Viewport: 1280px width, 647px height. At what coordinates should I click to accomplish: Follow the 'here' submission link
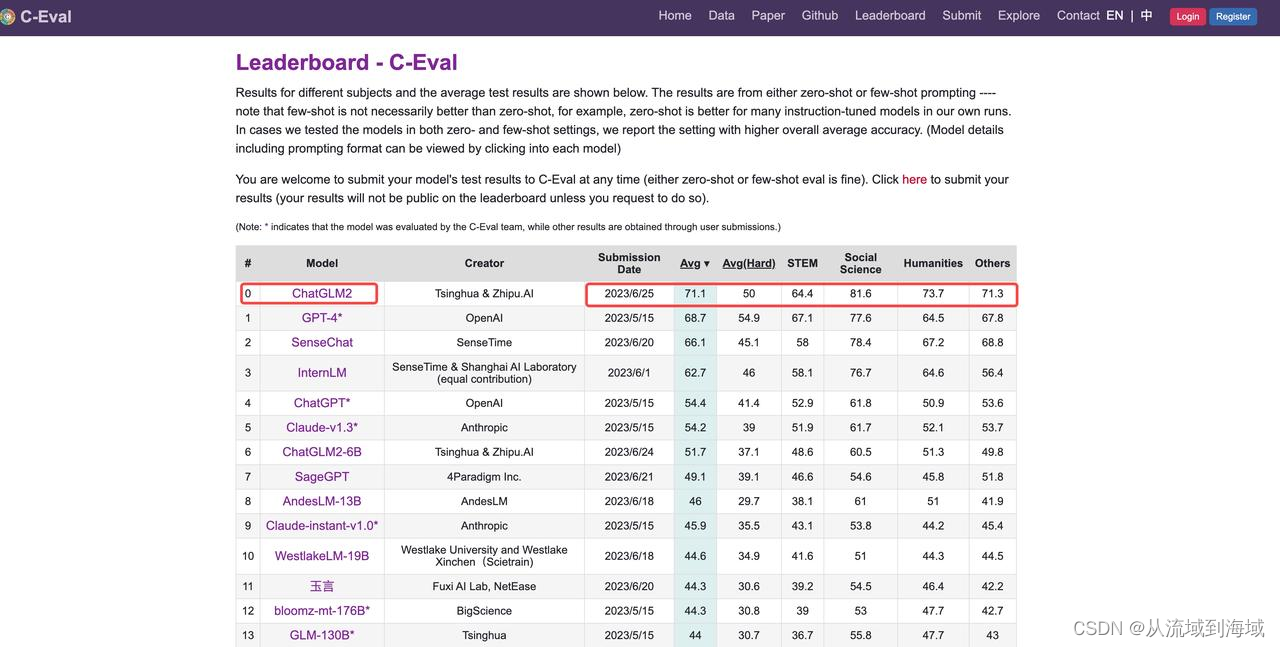(914, 179)
